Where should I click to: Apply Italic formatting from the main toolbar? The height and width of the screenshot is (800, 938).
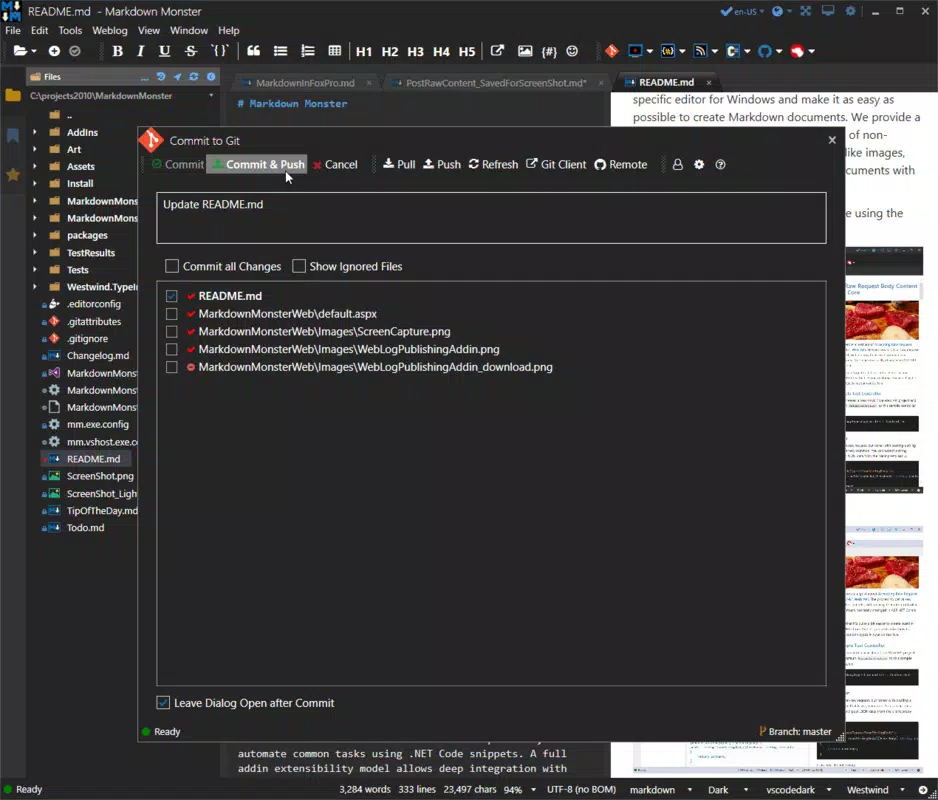(x=141, y=51)
